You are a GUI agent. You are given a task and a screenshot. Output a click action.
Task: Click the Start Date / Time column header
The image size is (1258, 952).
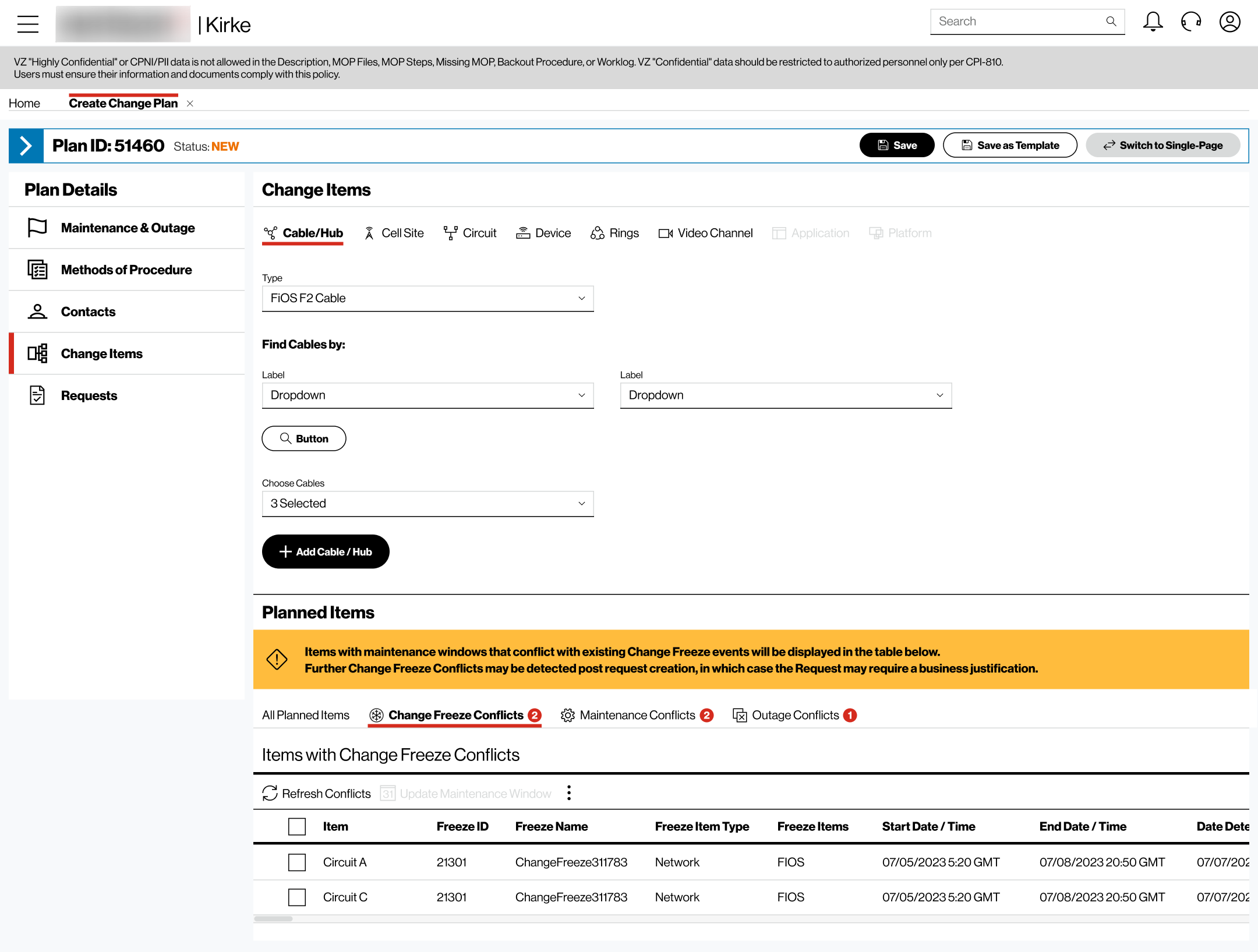(x=928, y=826)
